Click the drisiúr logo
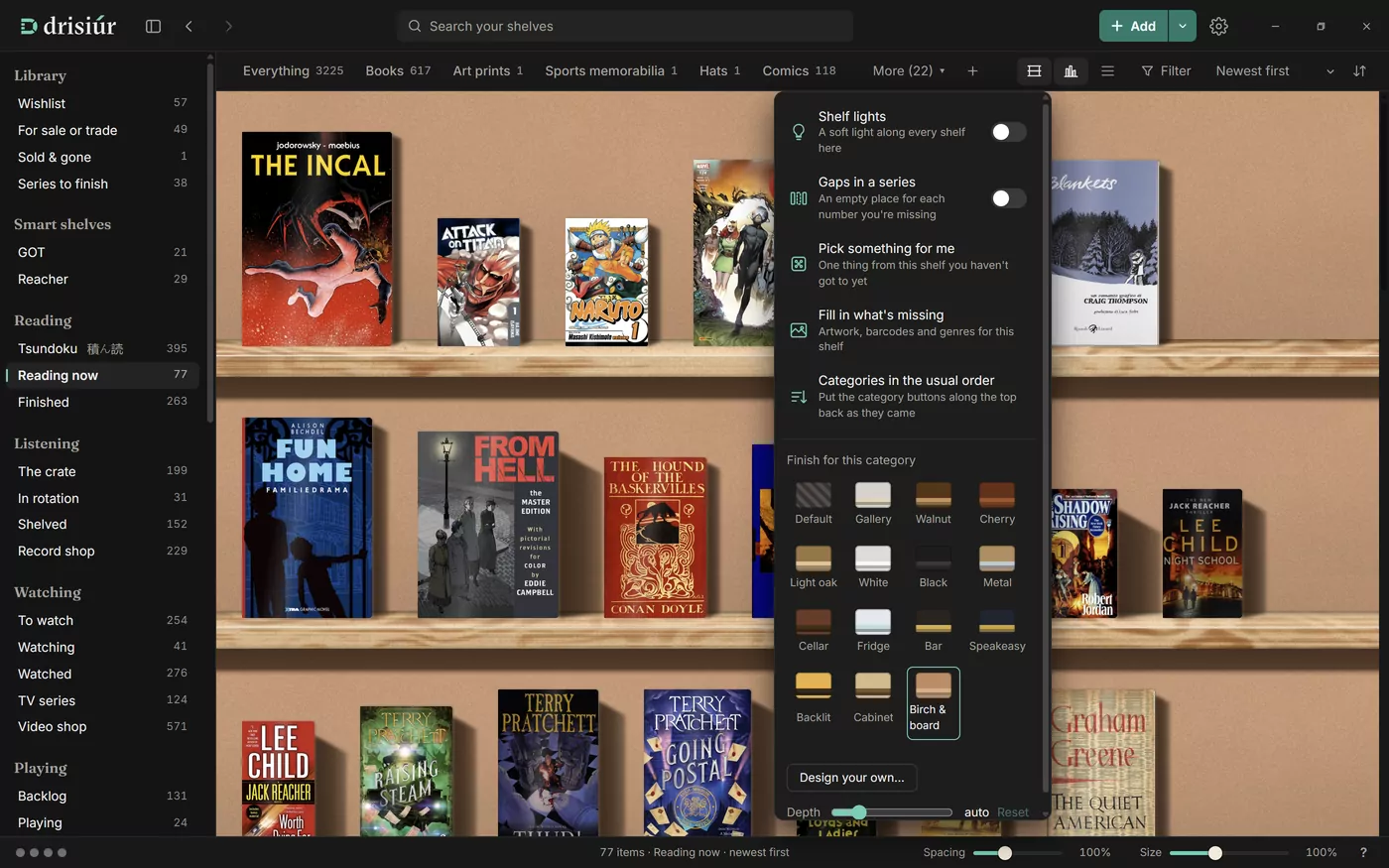This screenshot has width=1389, height=868. 67,26
